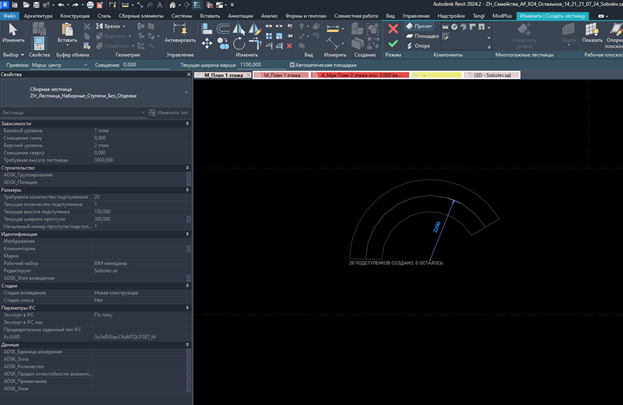The image size is (623, 405).
Task: Click Изменить тип button
Action: (168, 112)
